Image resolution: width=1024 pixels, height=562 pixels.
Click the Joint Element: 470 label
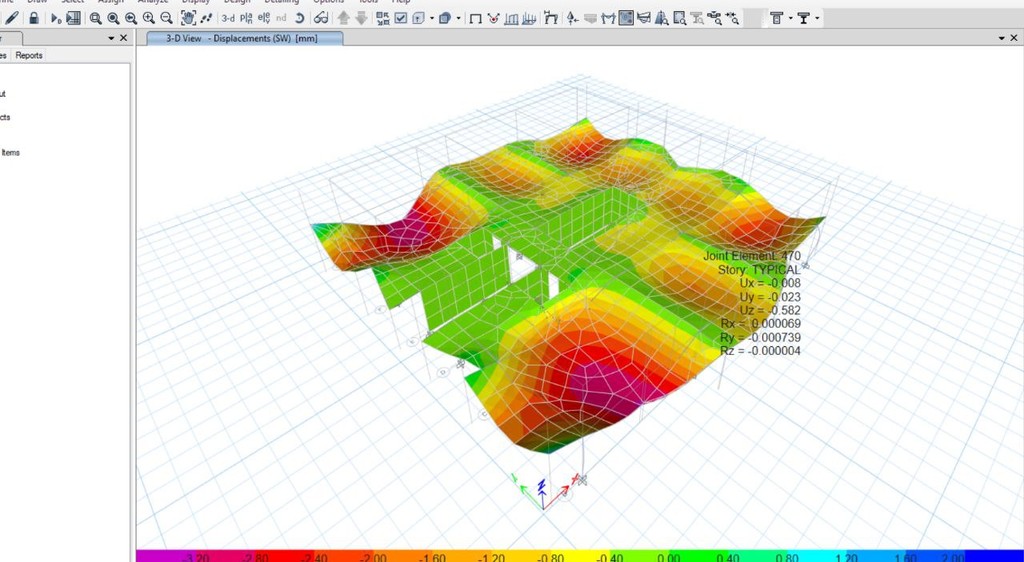click(752, 256)
